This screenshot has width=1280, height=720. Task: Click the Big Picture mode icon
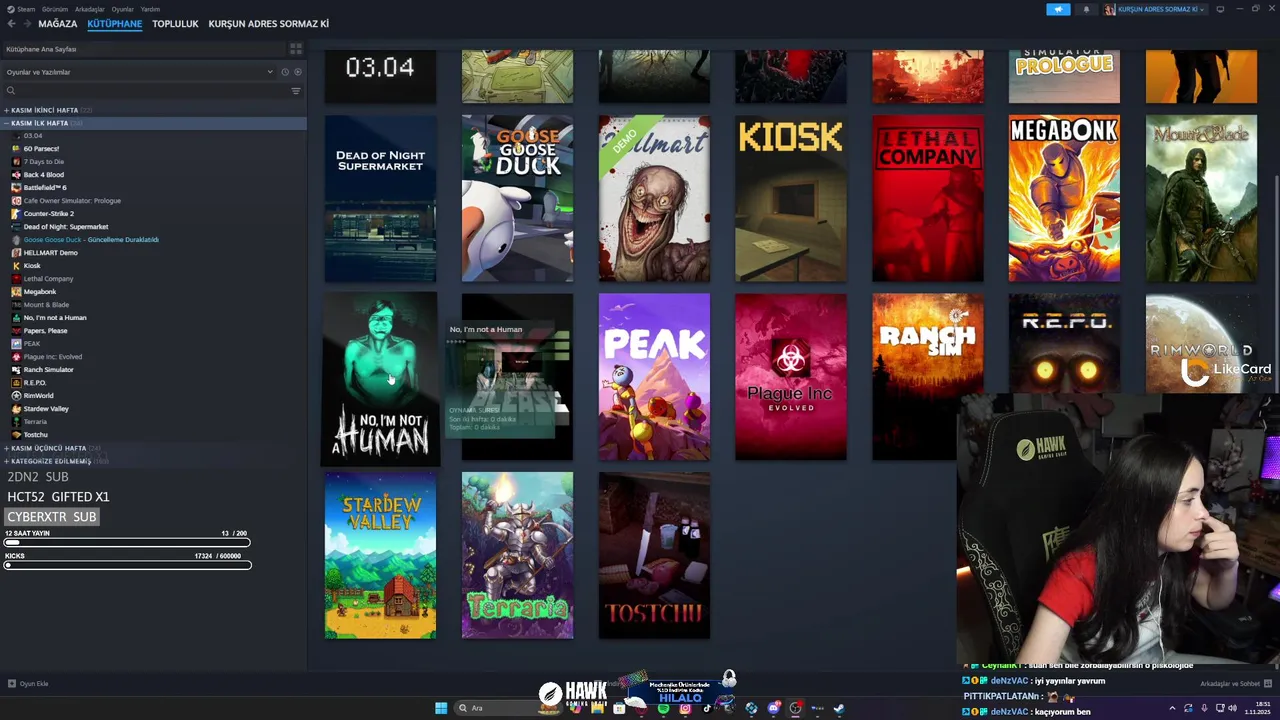point(1220,9)
